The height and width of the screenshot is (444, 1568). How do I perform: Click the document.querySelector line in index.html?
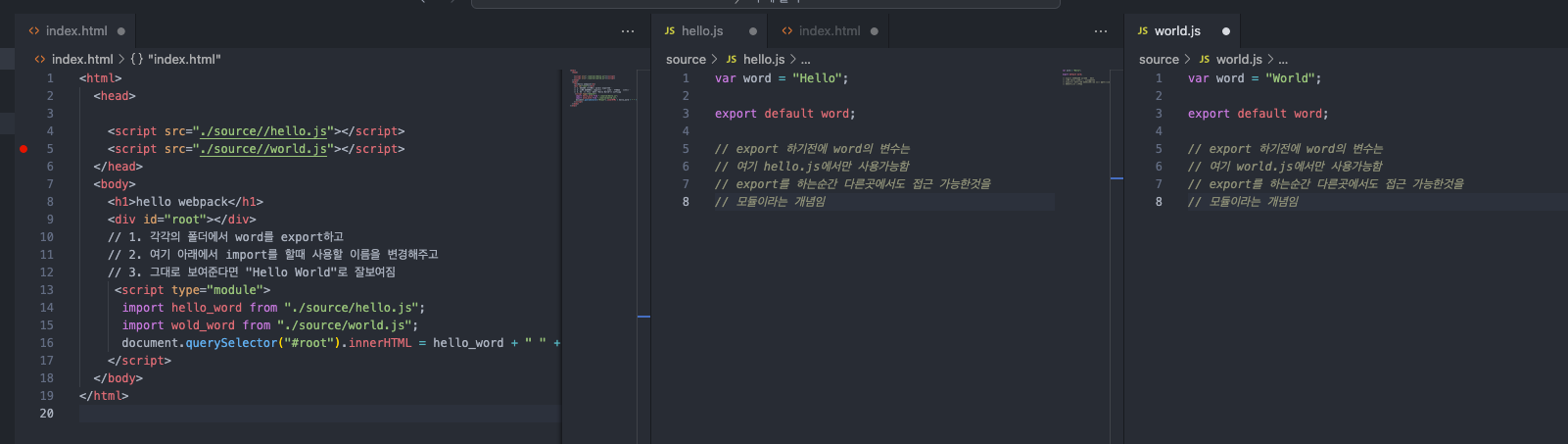[x=340, y=343]
